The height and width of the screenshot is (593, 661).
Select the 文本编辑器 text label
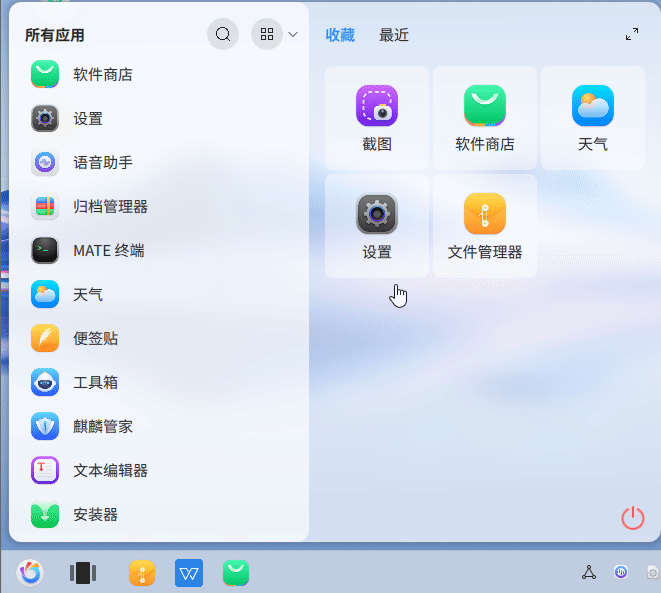pos(110,470)
